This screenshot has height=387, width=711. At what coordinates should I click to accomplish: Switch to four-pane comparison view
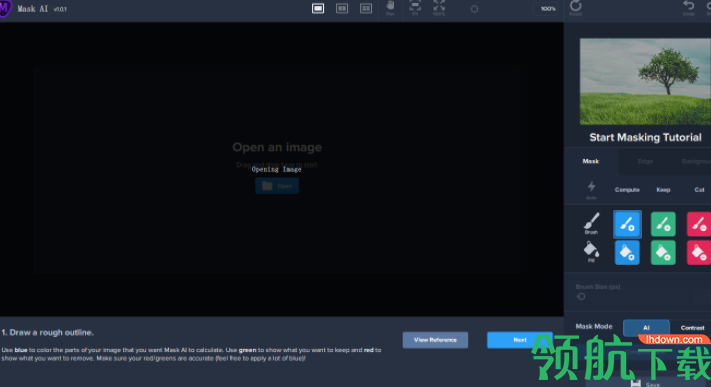pos(366,9)
